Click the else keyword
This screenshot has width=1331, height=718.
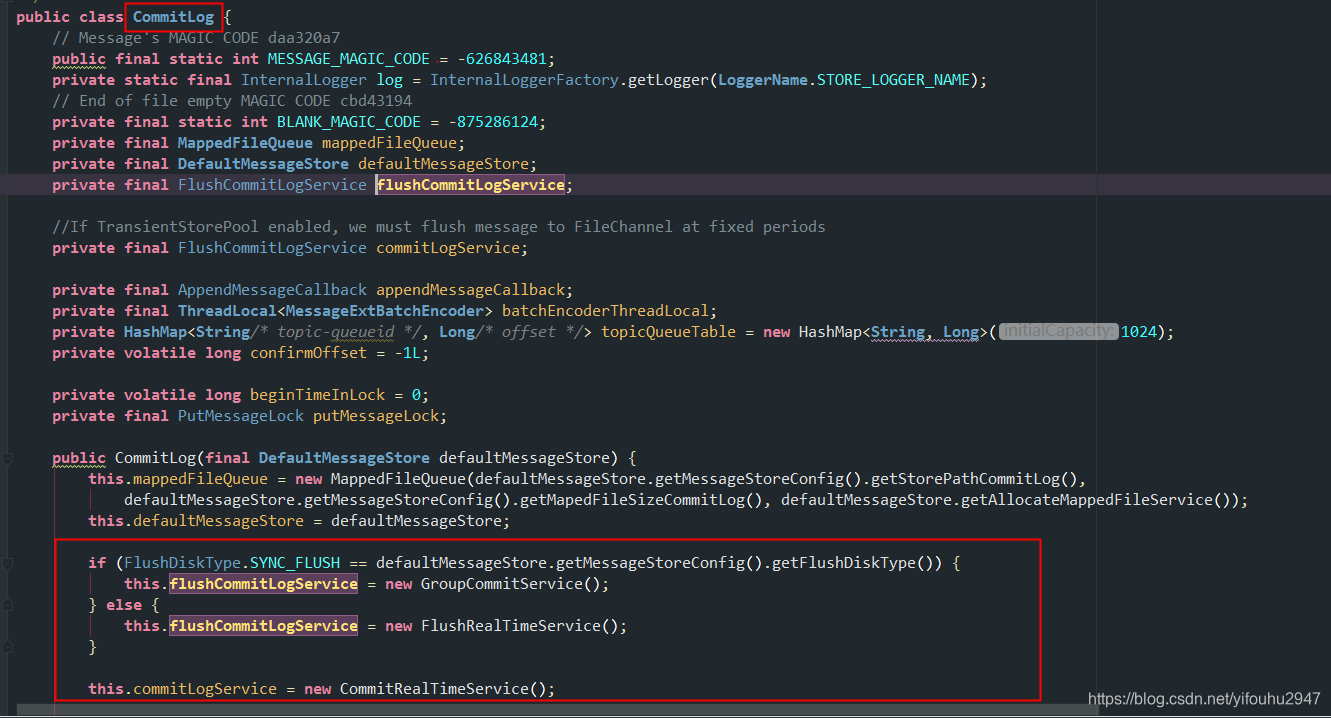coord(124,605)
